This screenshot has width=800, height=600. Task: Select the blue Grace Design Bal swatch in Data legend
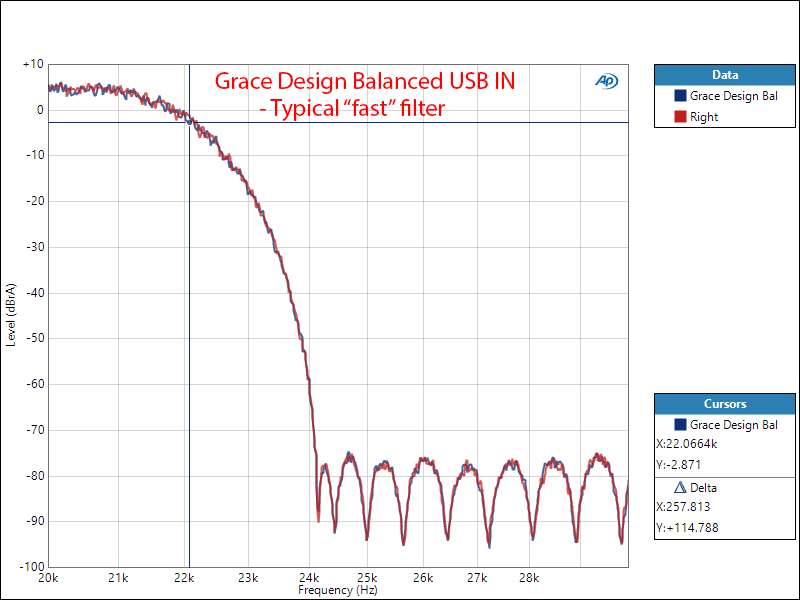[680, 95]
